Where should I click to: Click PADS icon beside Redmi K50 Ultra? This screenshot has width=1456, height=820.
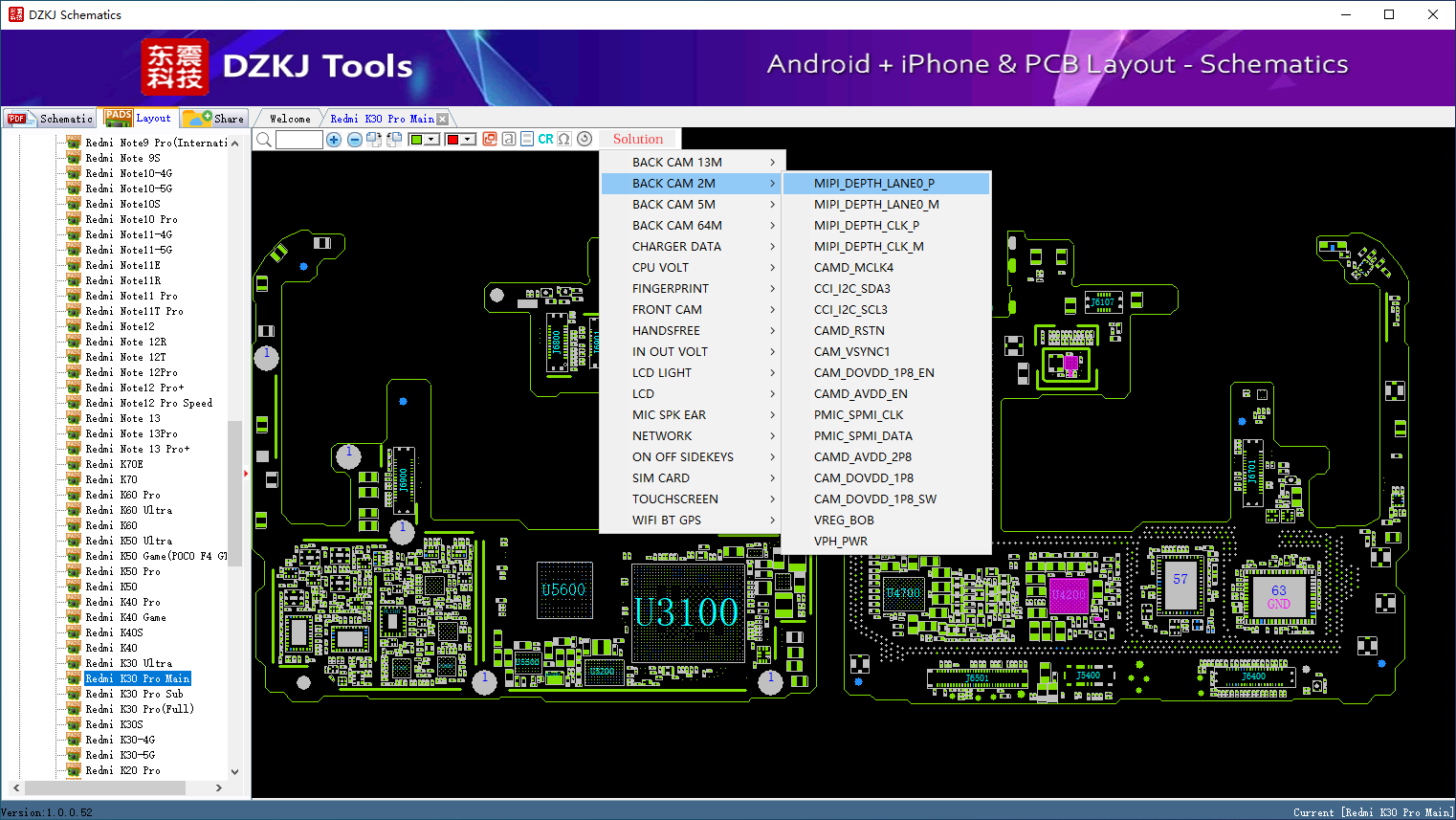pos(74,541)
